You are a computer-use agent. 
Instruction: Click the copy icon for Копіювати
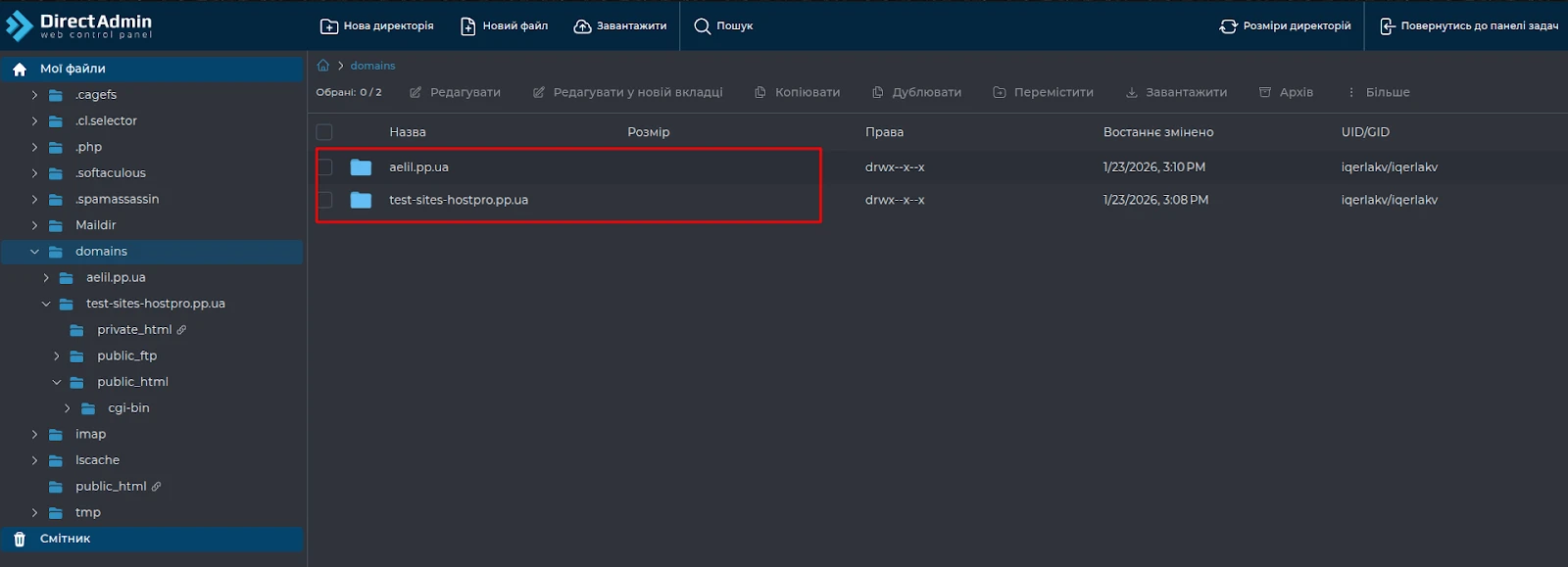click(x=760, y=92)
